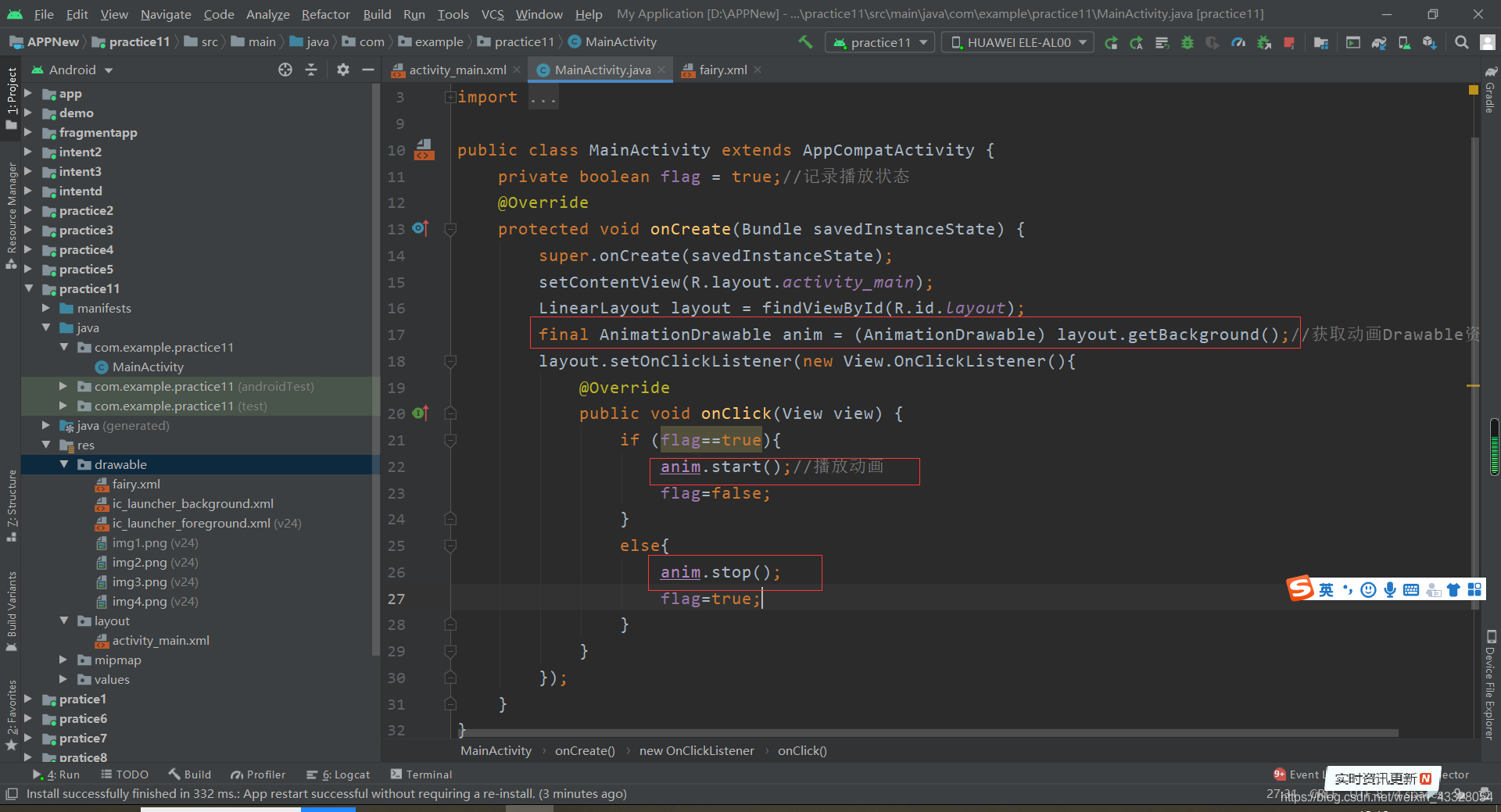Expand the app module in project tree
This screenshot has height=812, width=1501.
(28, 93)
